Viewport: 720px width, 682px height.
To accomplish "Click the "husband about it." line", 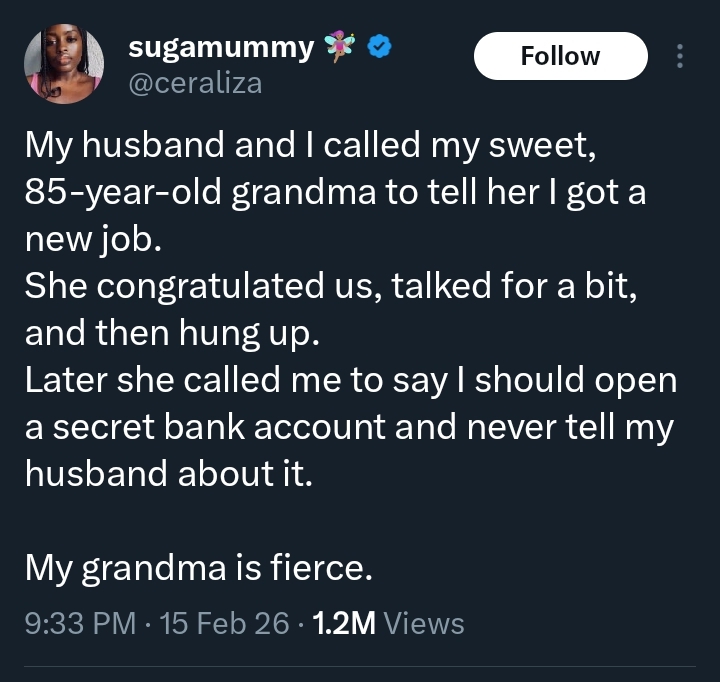I will 169,472.
